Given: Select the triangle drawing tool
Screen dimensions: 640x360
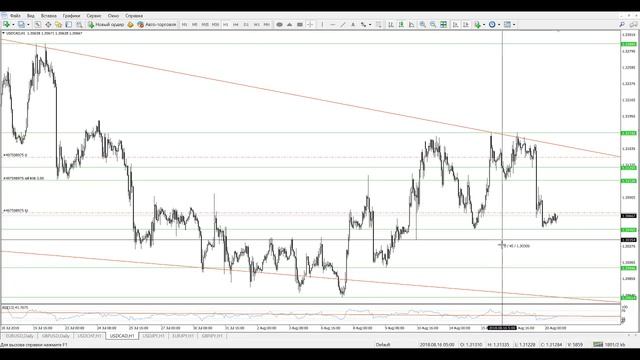Looking at the screenshot, I should (289, 24).
